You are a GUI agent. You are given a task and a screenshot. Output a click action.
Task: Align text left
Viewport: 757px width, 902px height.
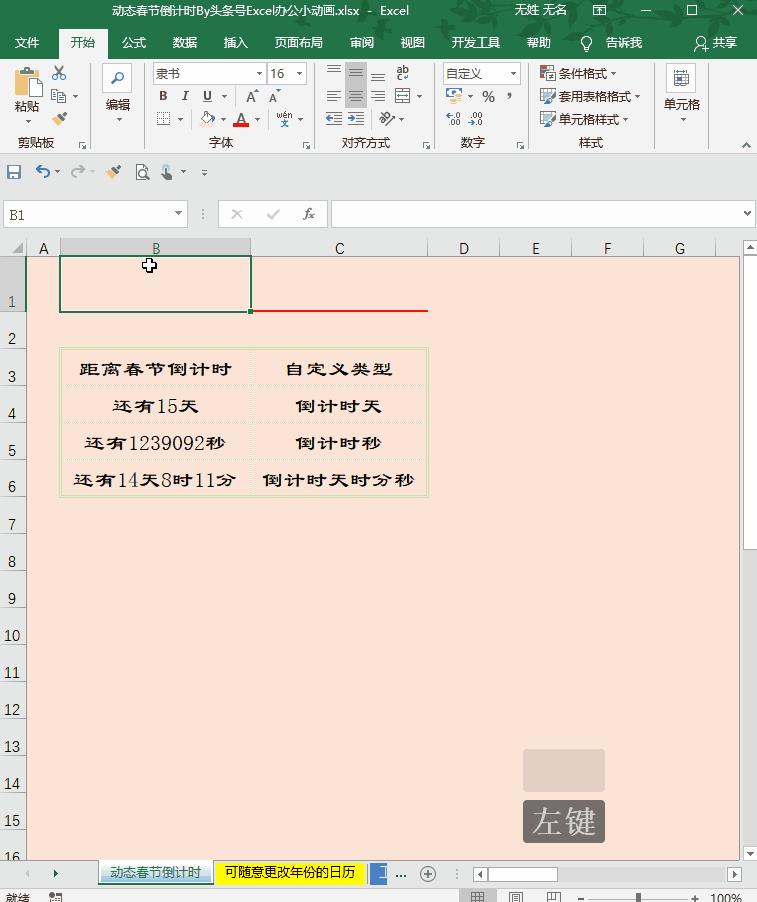(334, 96)
